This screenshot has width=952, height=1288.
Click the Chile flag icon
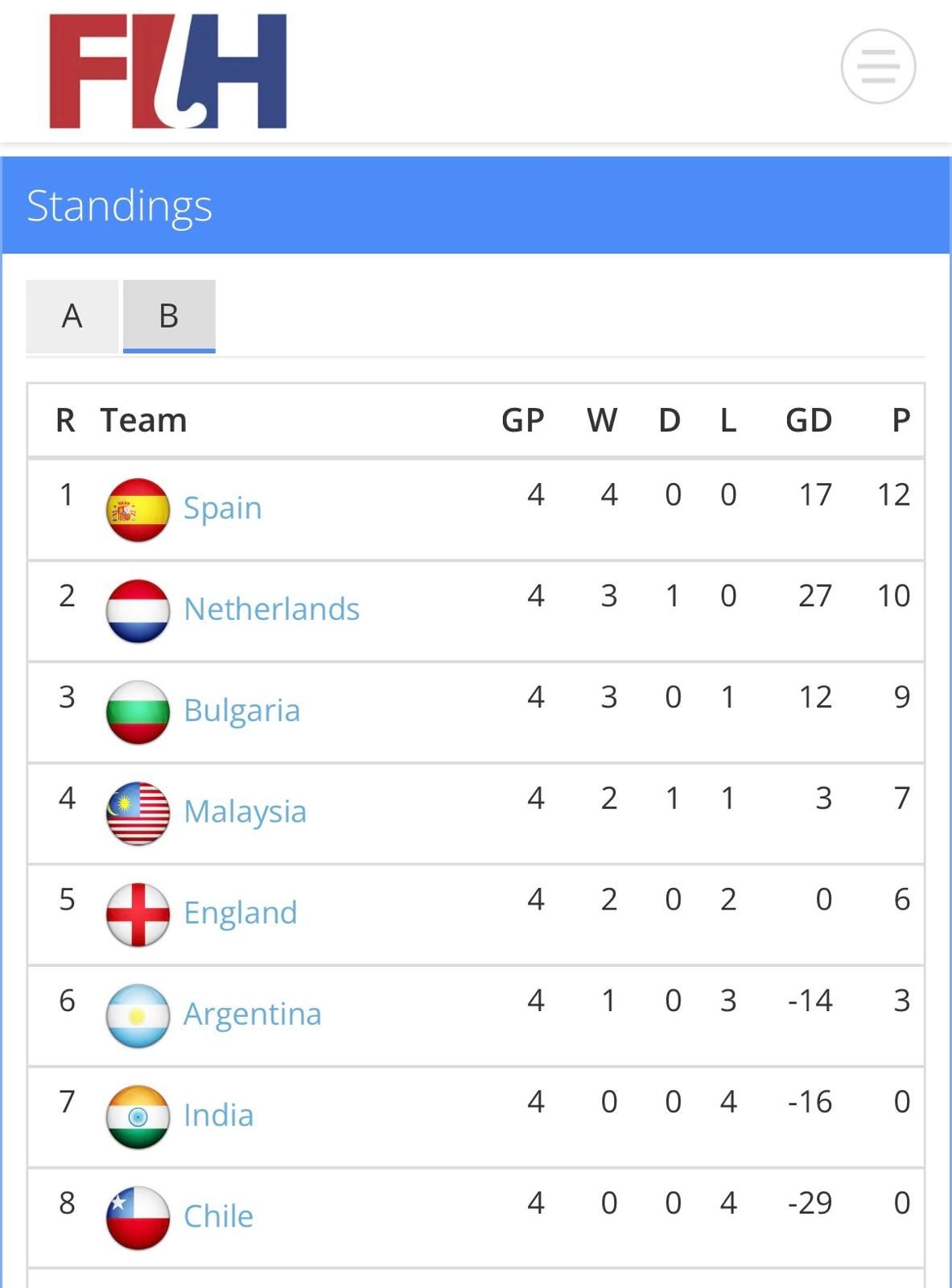(x=138, y=1218)
